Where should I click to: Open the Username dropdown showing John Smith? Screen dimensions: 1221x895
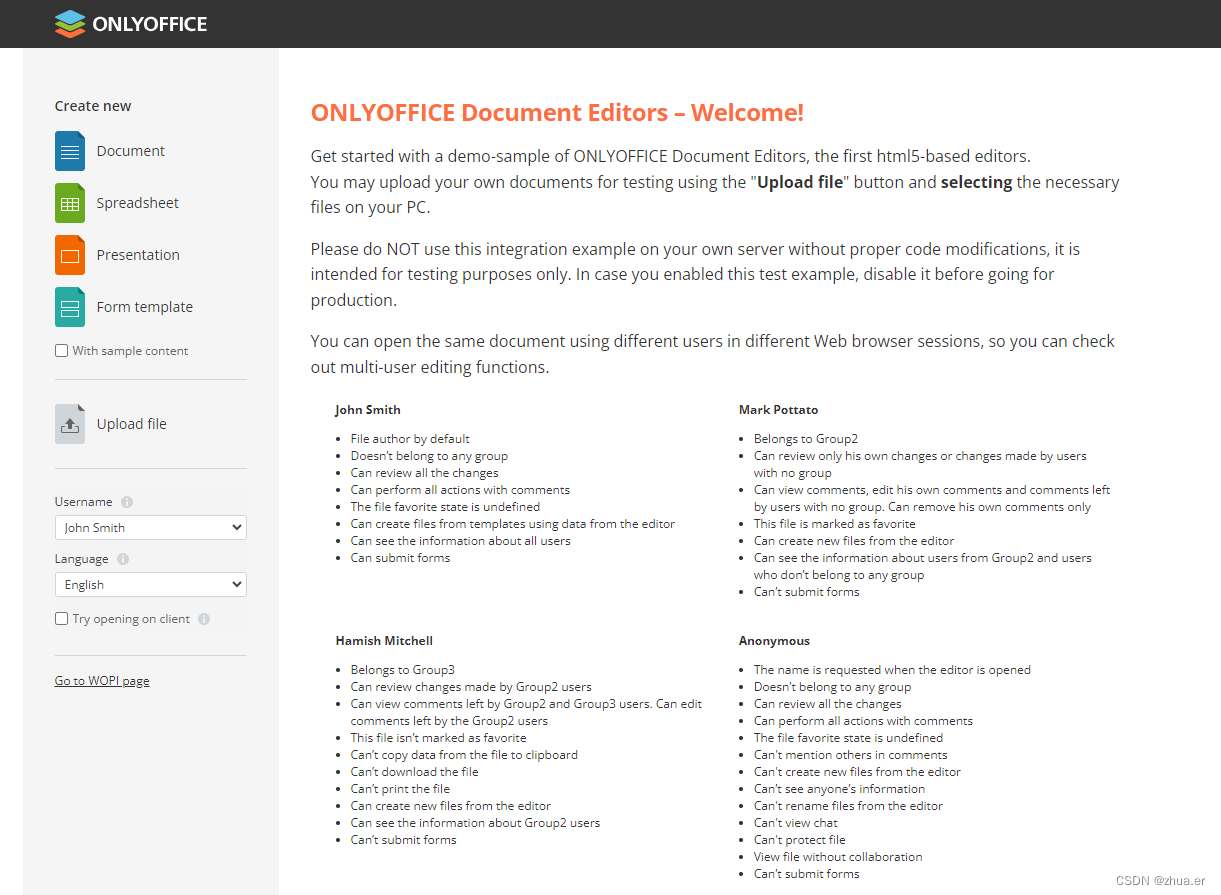click(151, 527)
